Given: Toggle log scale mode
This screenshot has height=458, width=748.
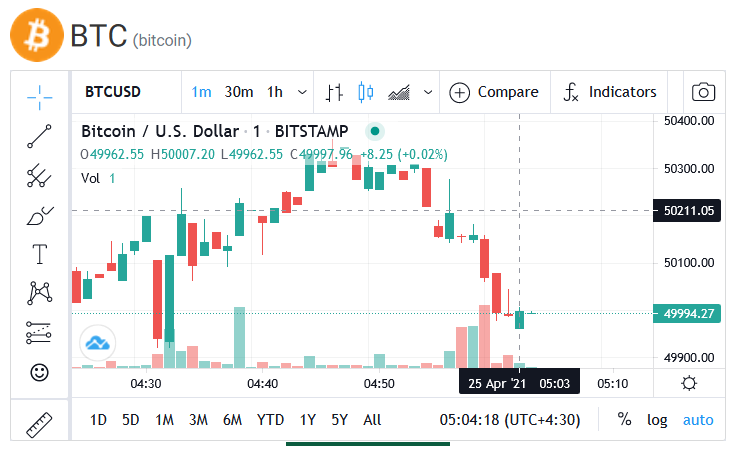Looking at the screenshot, I should 657,420.
